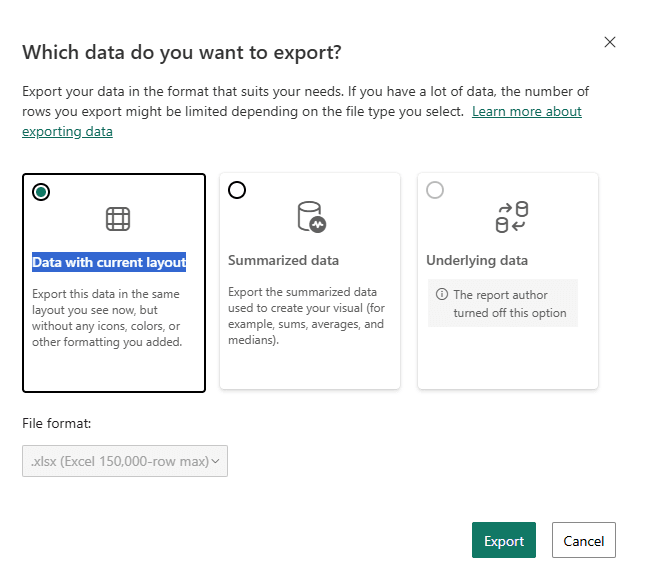Click the summarized data database icon
The image size is (646, 576).
click(x=311, y=217)
